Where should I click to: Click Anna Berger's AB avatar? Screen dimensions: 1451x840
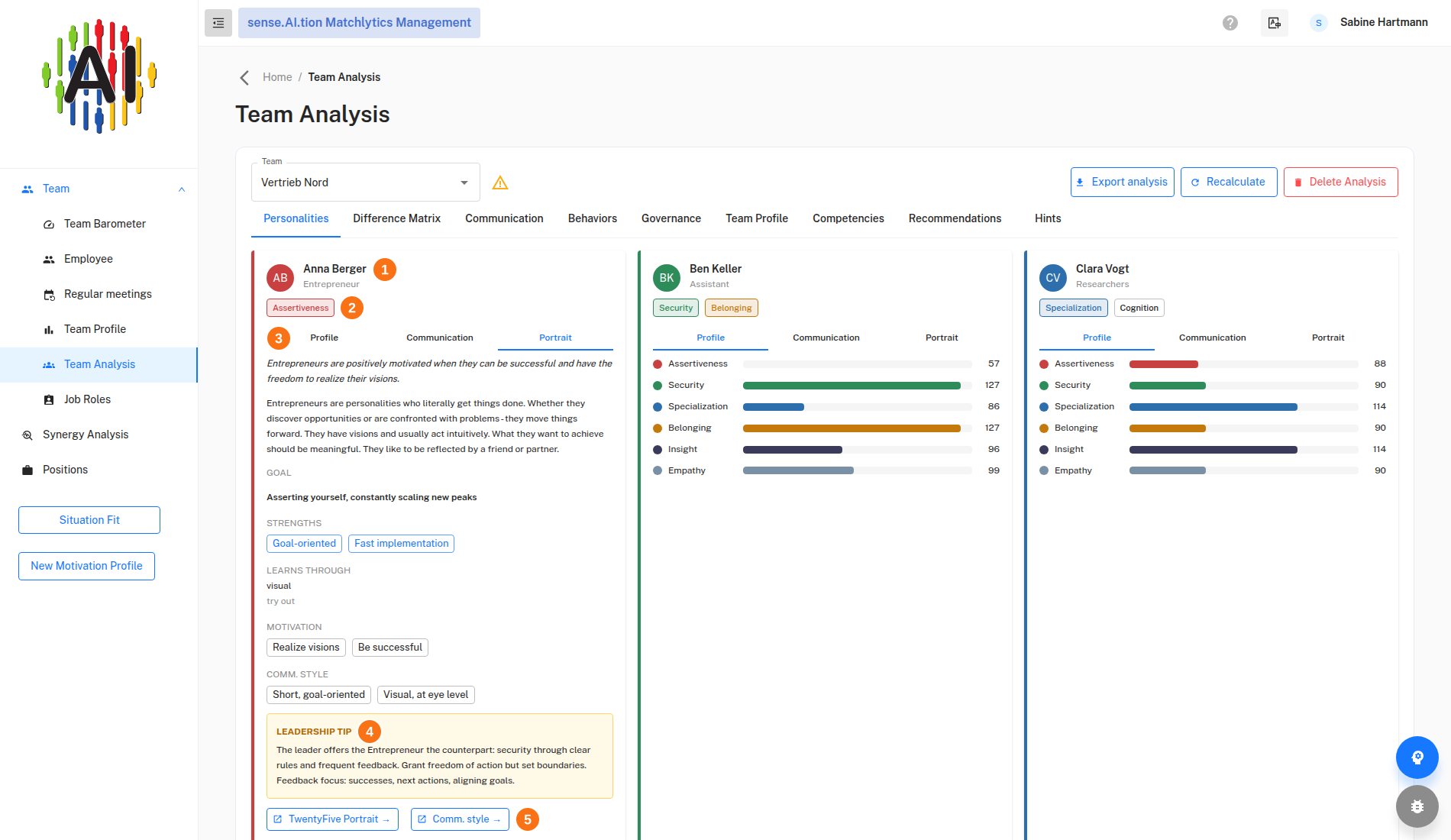pos(280,278)
